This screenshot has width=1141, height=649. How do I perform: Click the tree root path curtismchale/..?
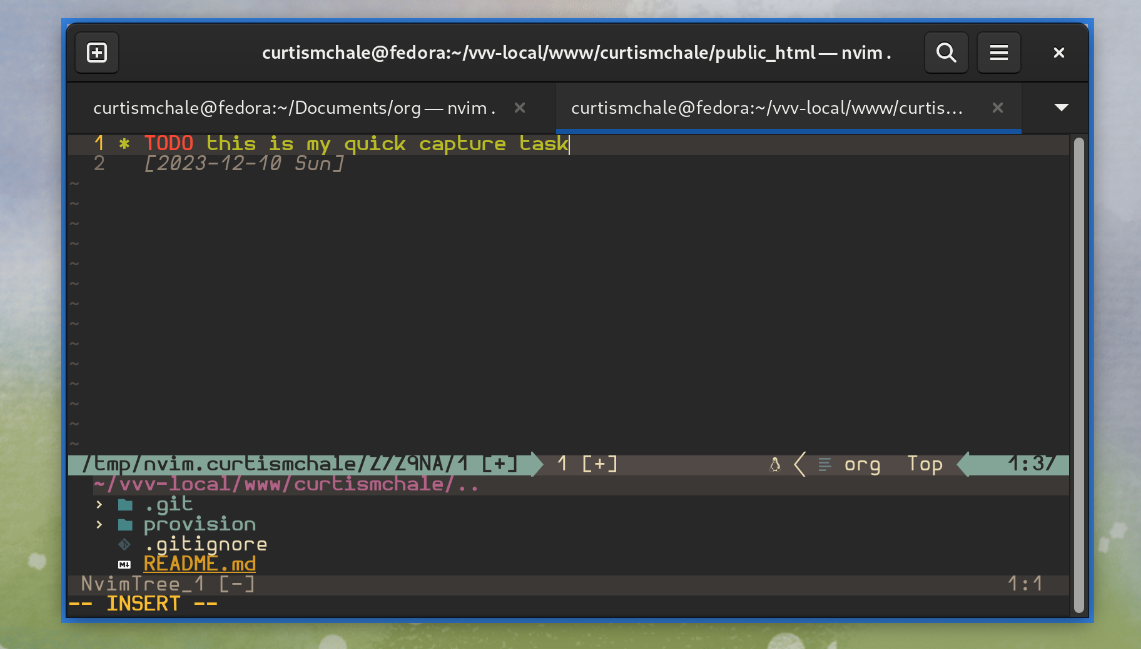[x=286, y=485]
